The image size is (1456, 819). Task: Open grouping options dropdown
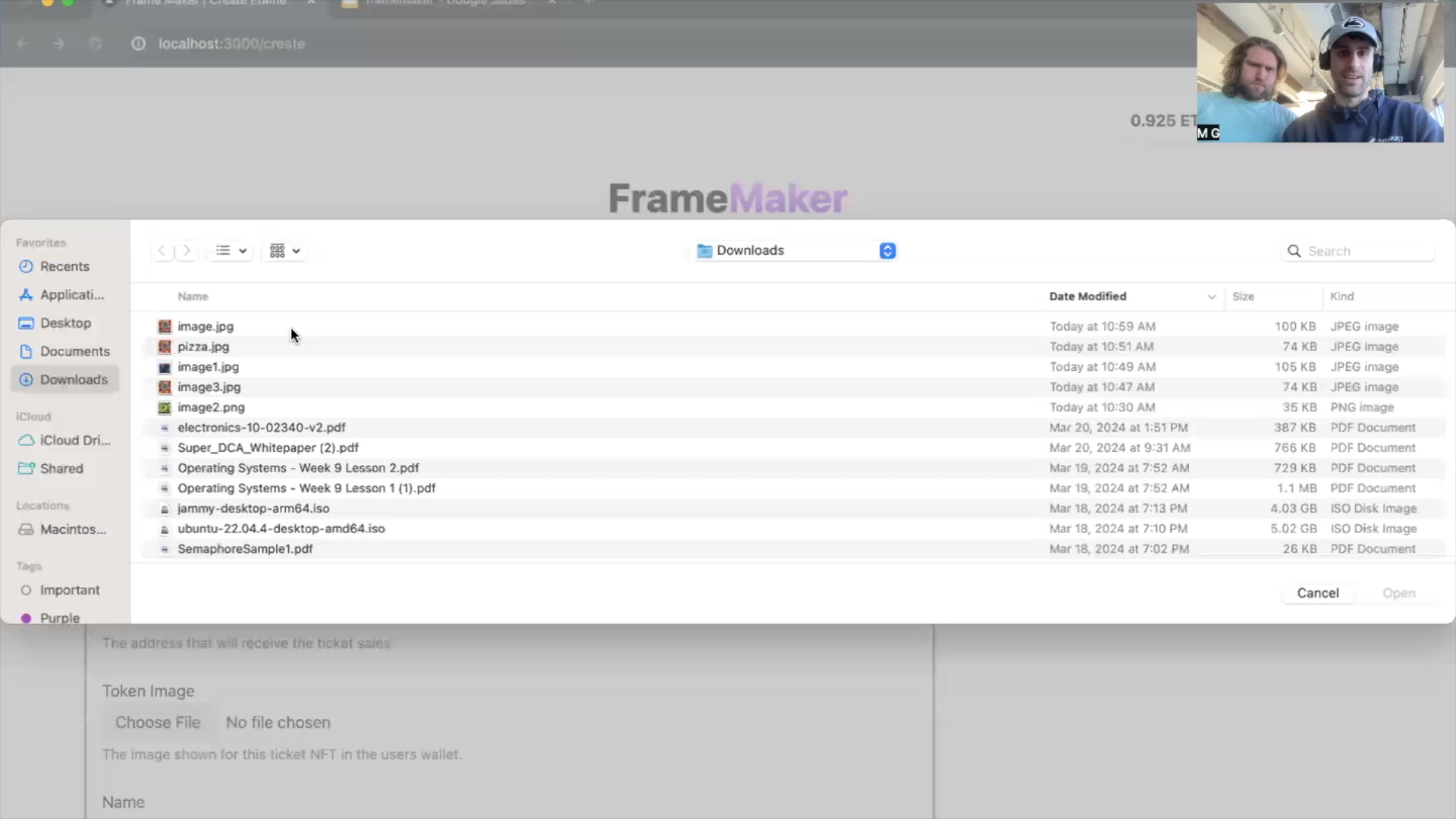coord(285,250)
